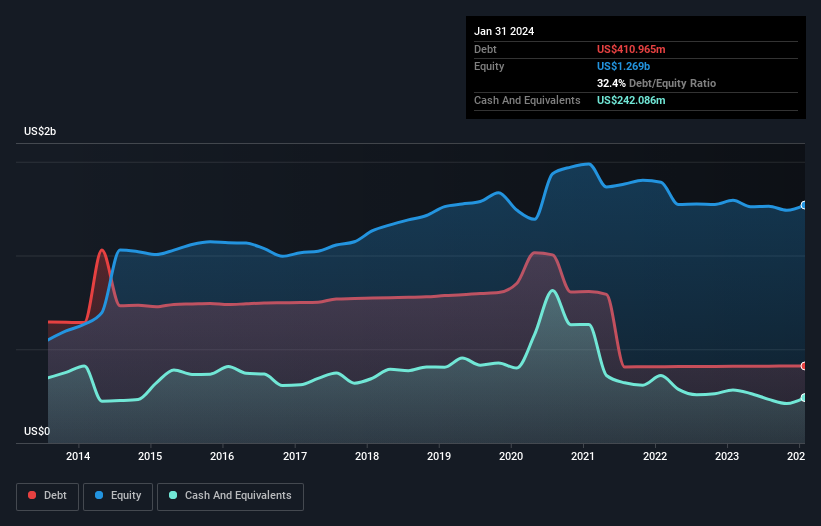Click the 2016 x-axis label

click(222, 456)
